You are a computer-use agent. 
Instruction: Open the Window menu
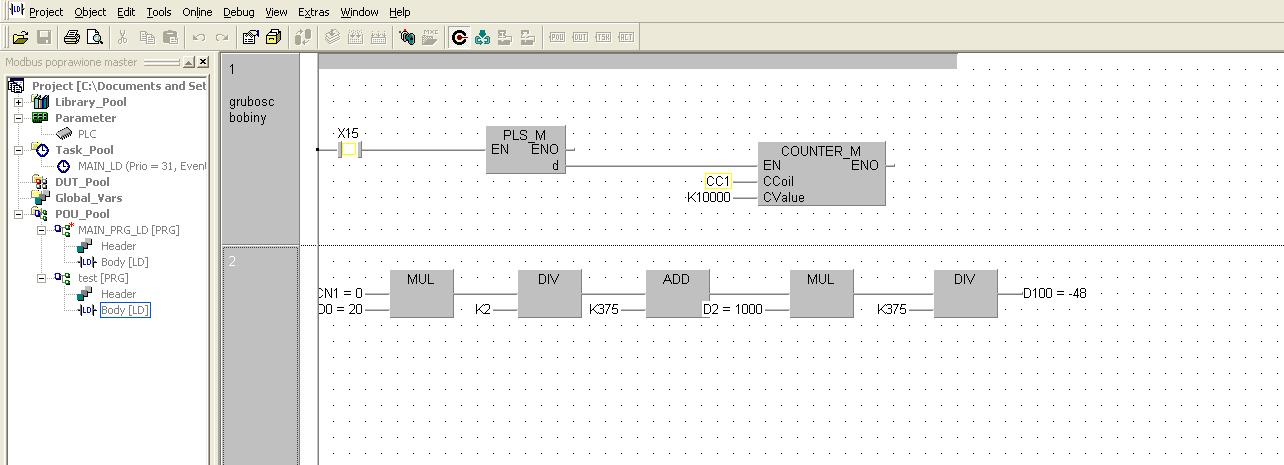359,12
